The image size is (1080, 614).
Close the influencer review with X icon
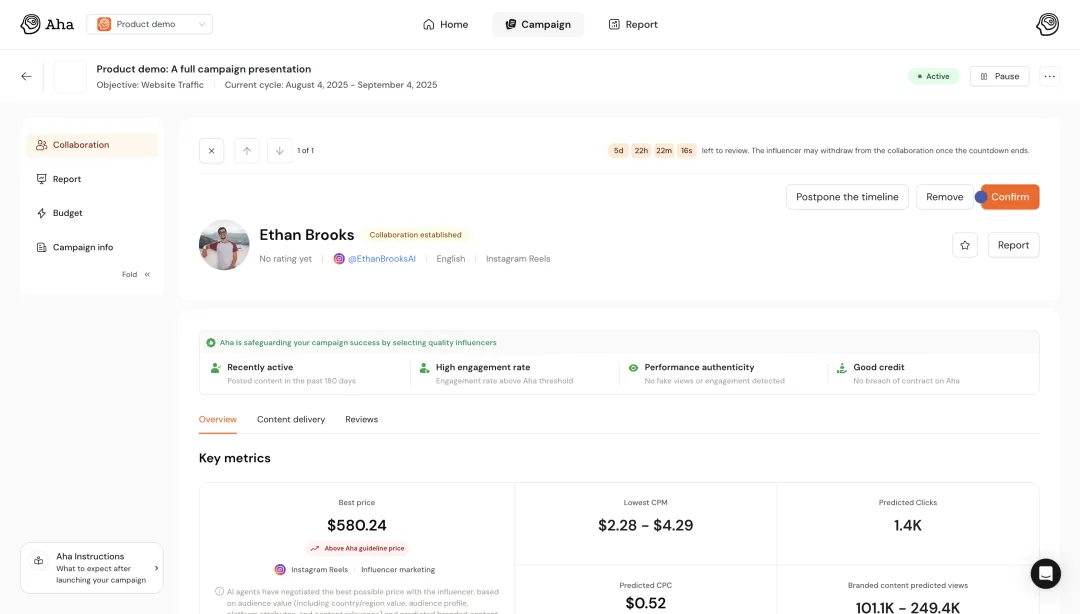(x=211, y=151)
